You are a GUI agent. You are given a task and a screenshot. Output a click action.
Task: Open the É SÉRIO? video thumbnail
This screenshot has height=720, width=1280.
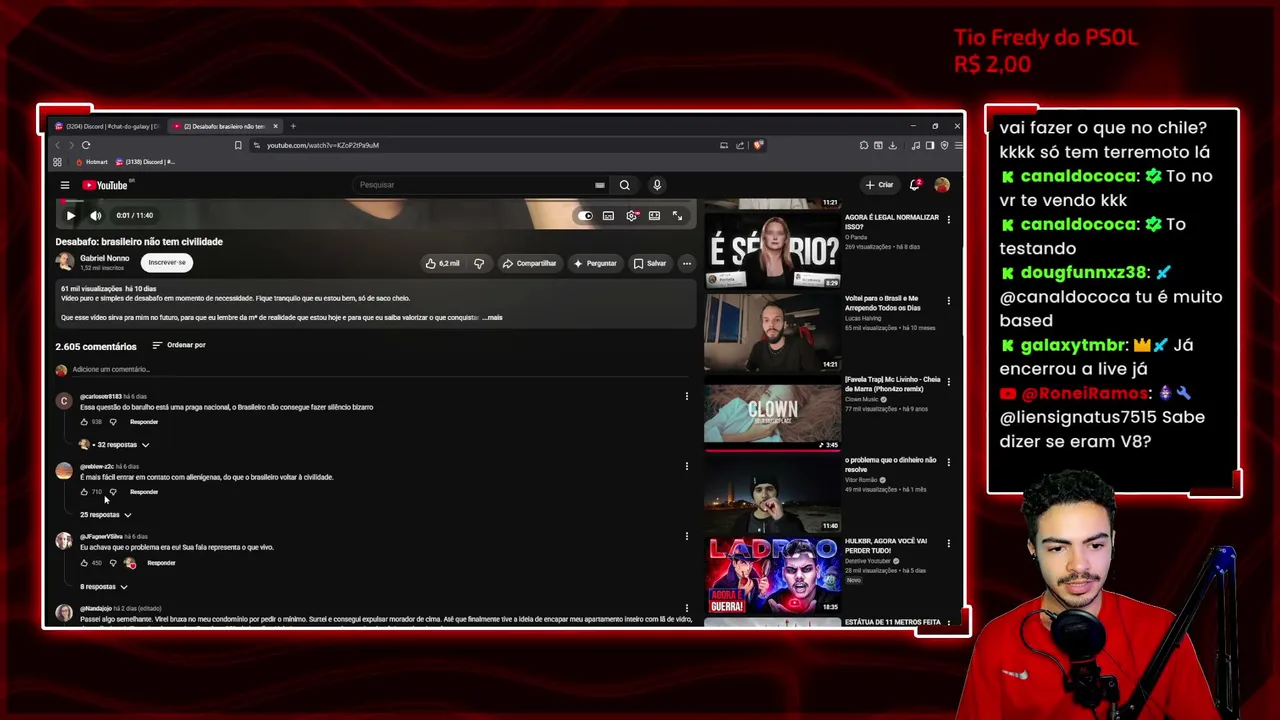(x=772, y=249)
